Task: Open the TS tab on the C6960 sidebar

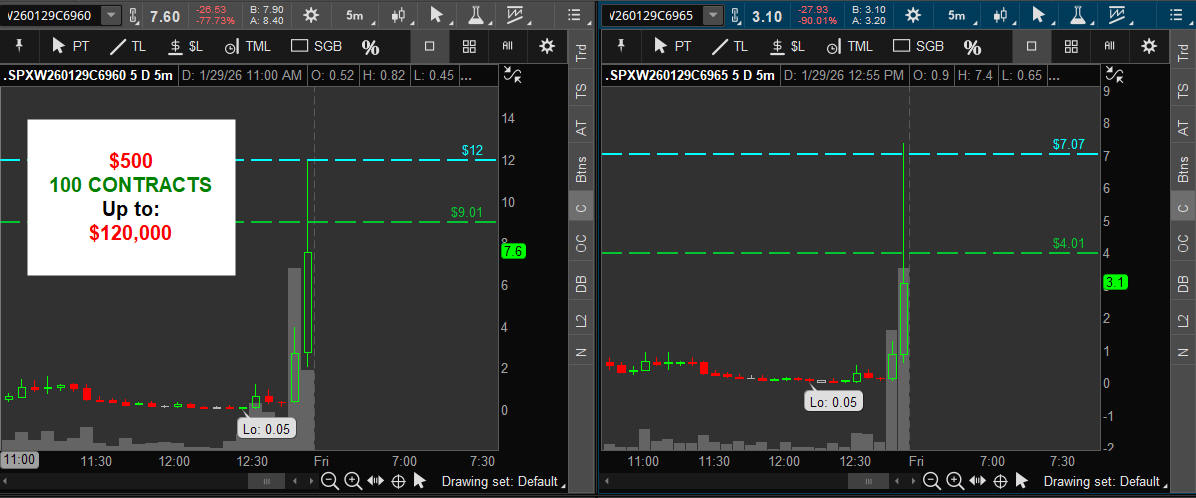Action: point(581,90)
